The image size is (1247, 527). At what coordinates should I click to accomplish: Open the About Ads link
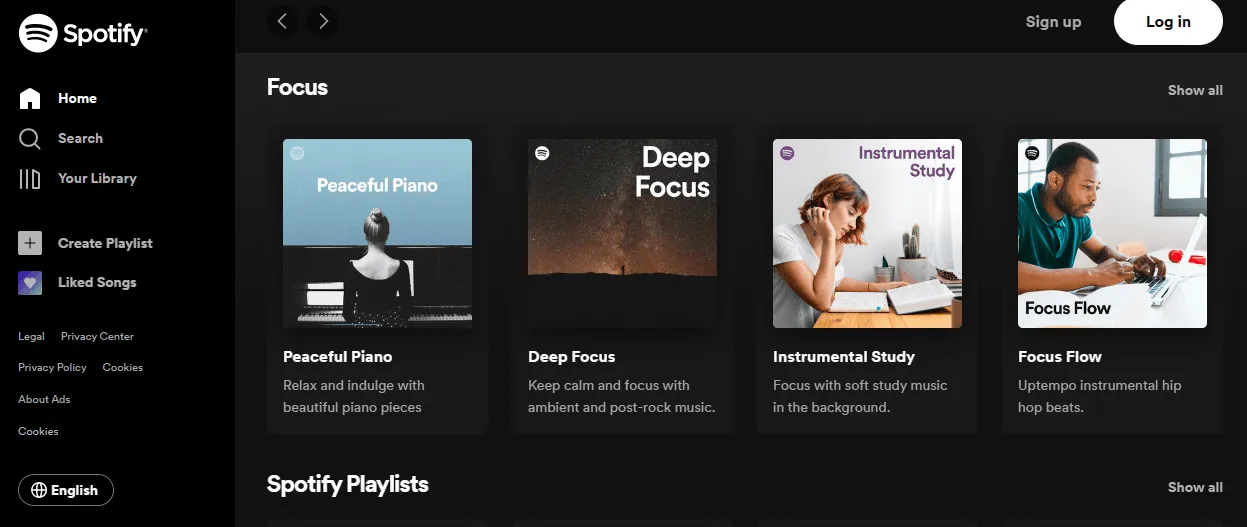(44, 399)
